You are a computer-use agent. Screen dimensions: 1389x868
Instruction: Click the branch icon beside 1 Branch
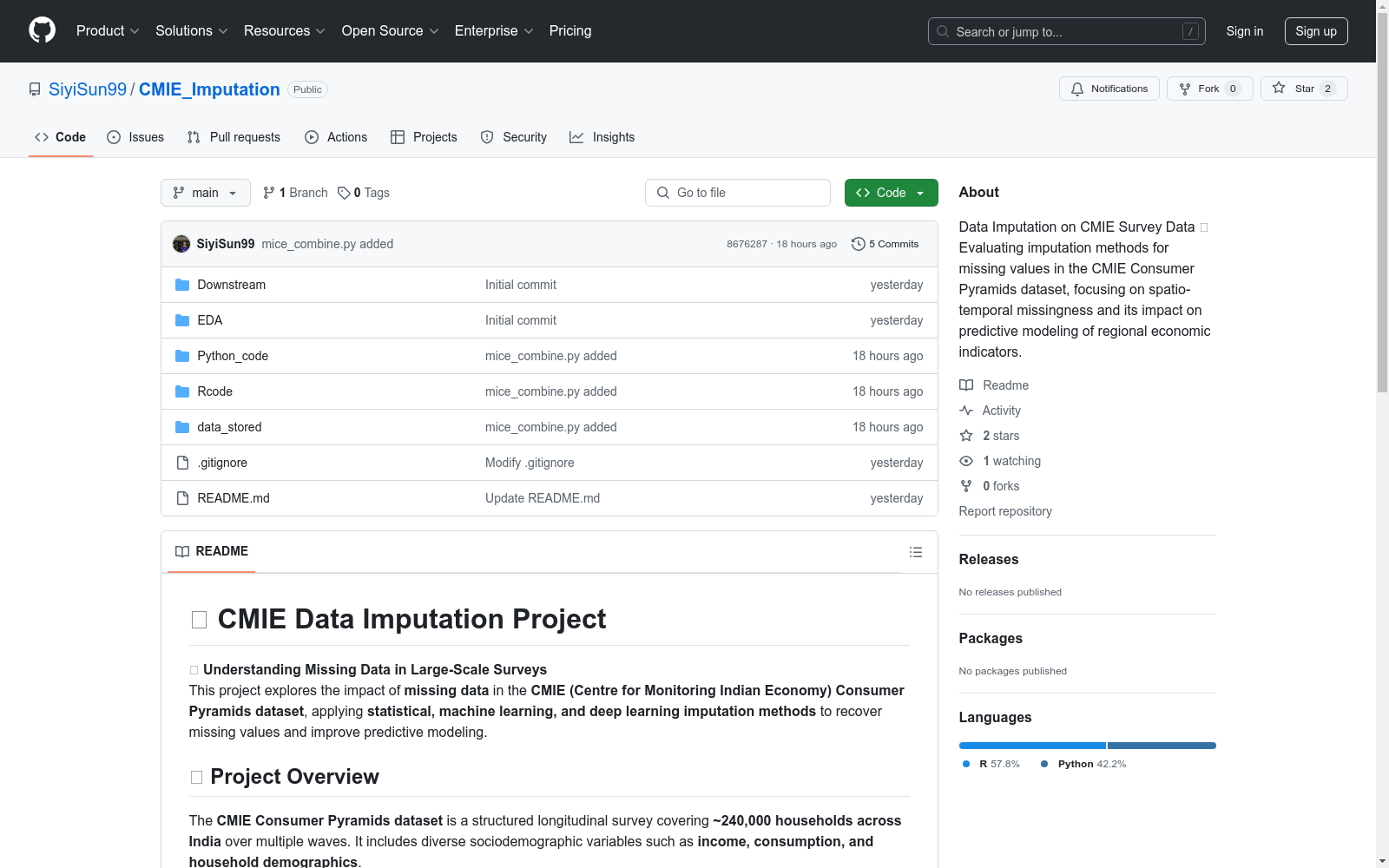point(269,193)
